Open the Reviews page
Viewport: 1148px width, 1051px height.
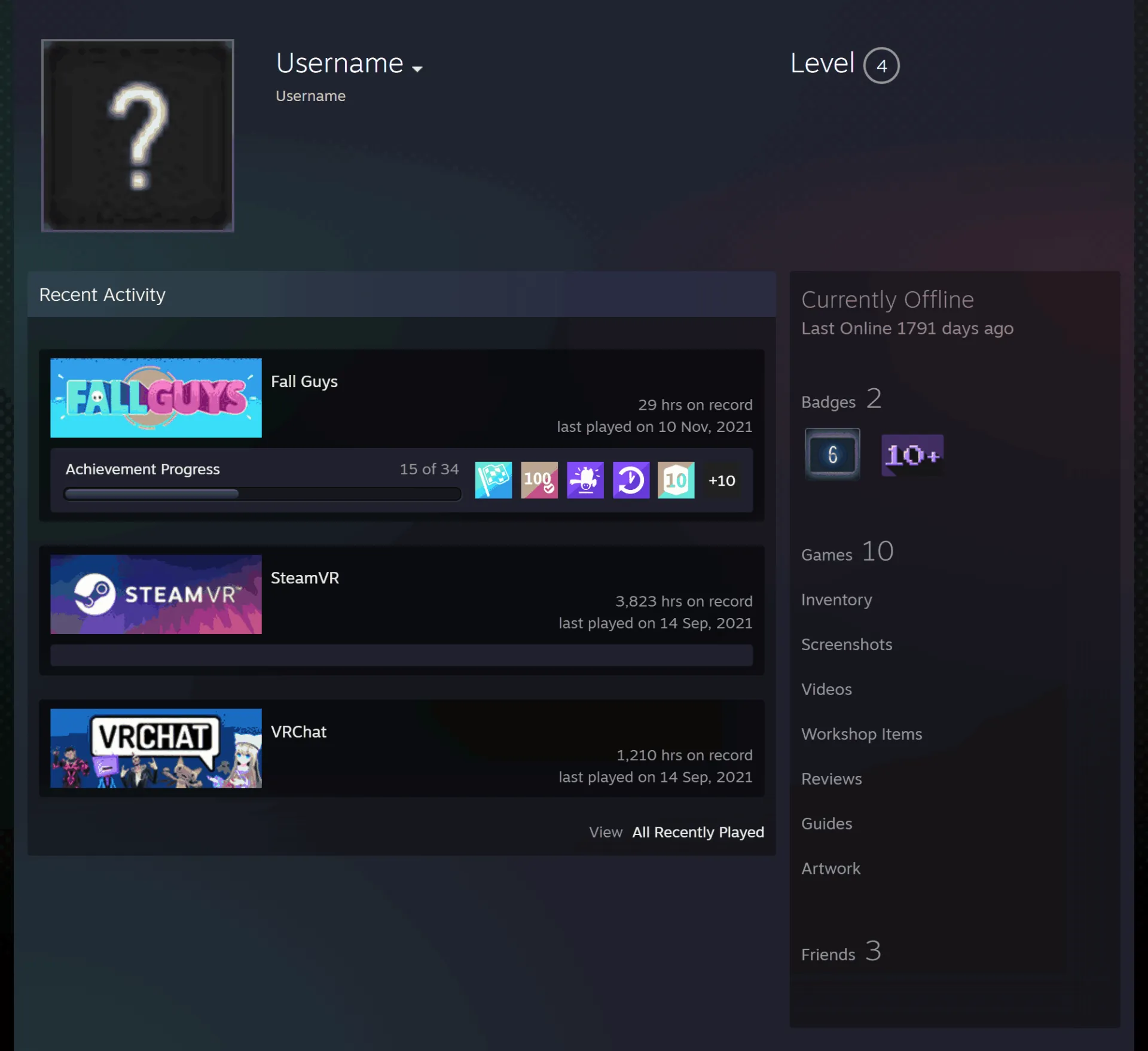832,779
